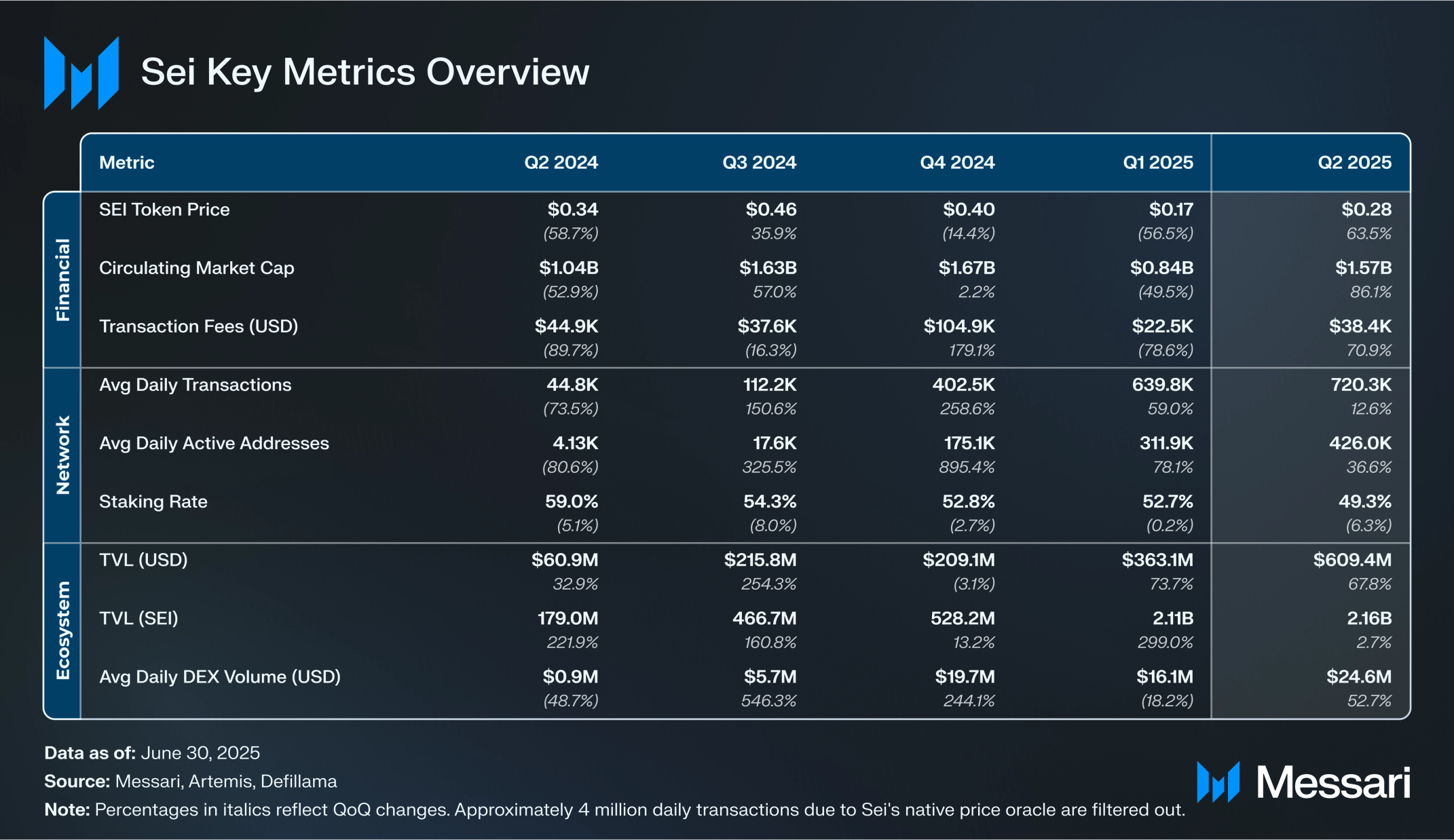Select the '$104.9K' transaction fees value
Screen dimensions: 1454x840
(x=959, y=326)
